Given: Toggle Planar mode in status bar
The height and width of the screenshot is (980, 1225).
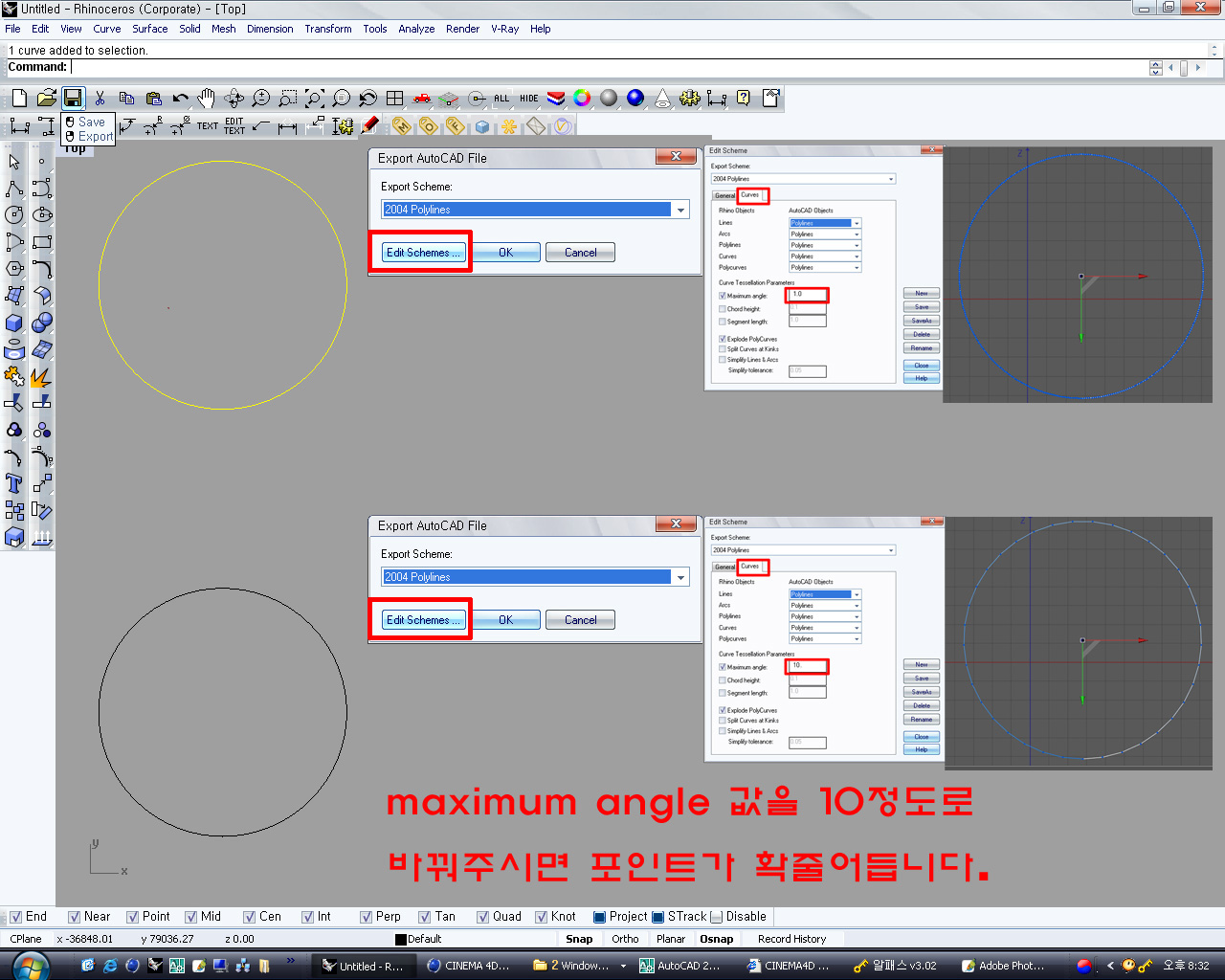Looking at the screenshot, I should click(670, 939).
